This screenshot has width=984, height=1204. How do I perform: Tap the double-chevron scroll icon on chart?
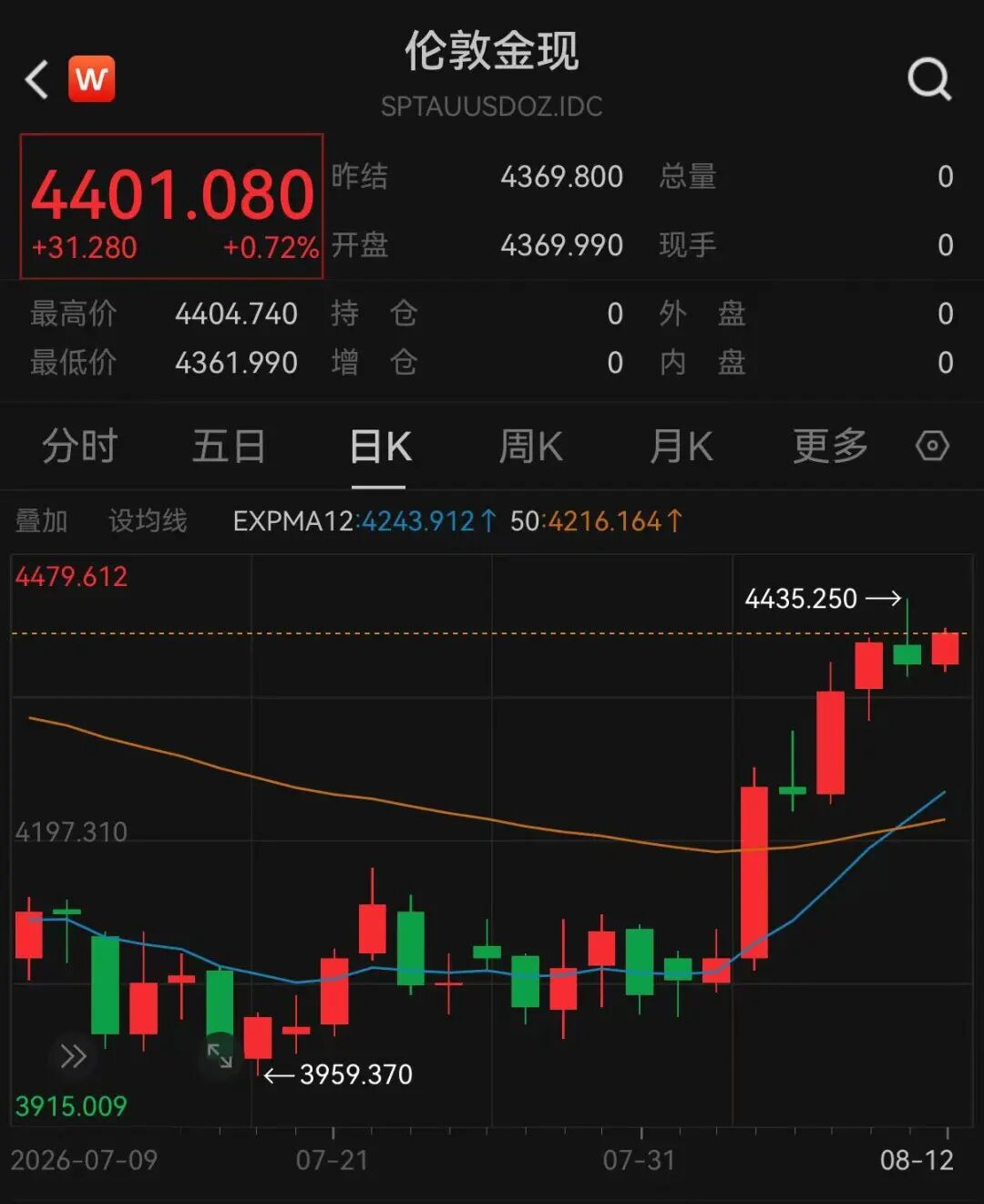click(x=73, y=1056)
